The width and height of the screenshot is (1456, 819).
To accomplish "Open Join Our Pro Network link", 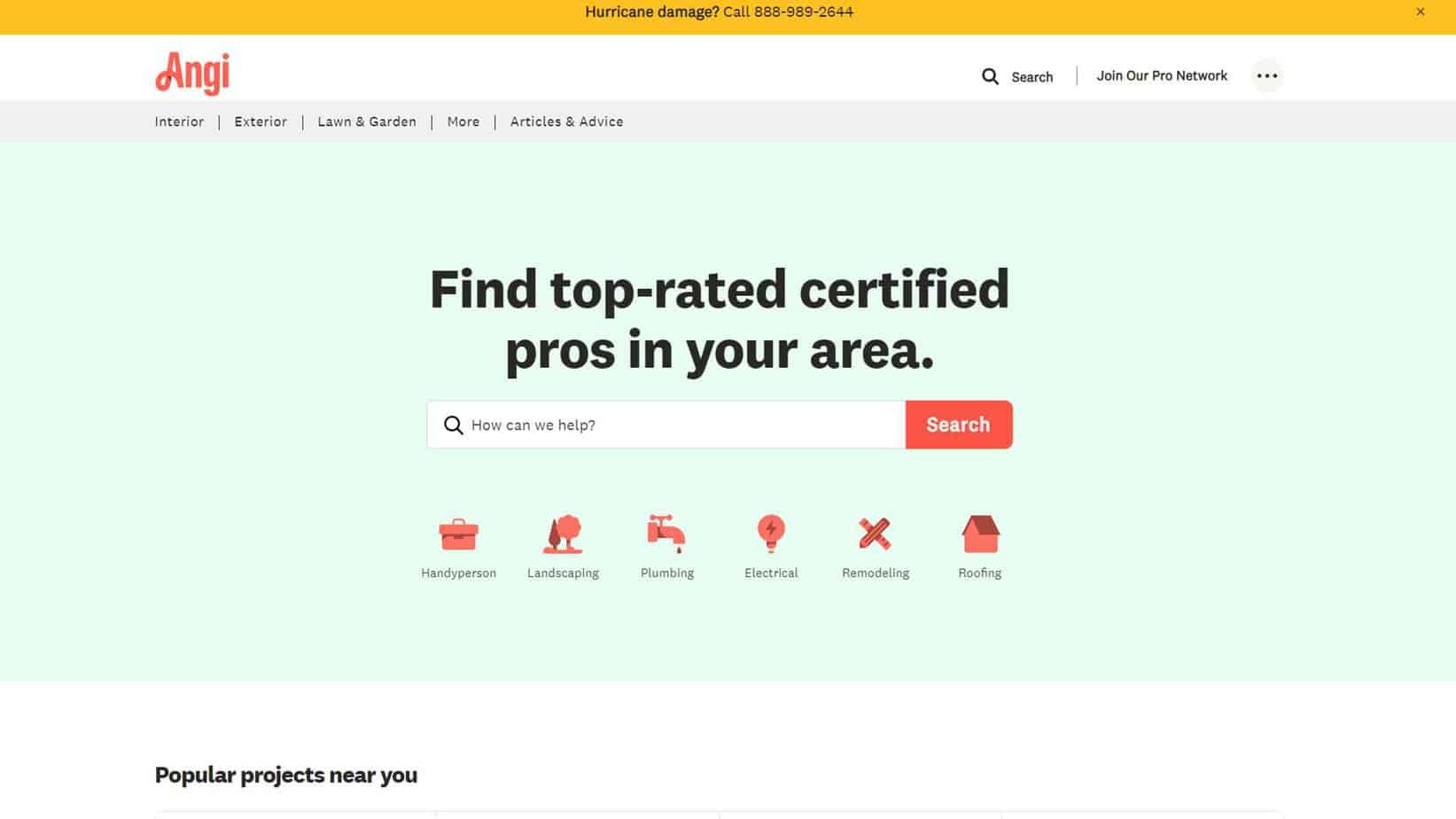I will click(1162, 76).
